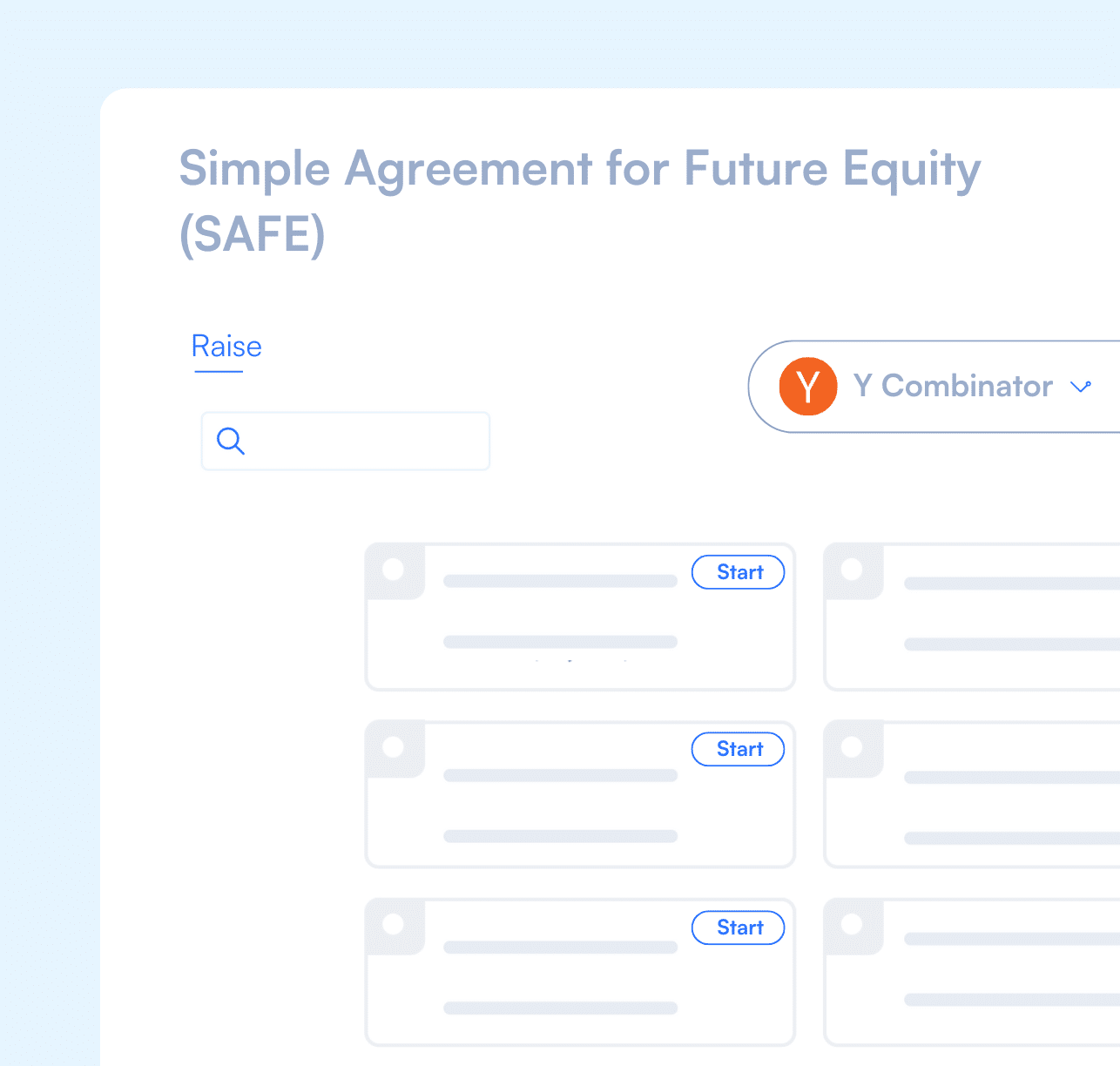Click the thumbnail icon on the bottom-right card

pyautogui.click(x=853, y=926)
